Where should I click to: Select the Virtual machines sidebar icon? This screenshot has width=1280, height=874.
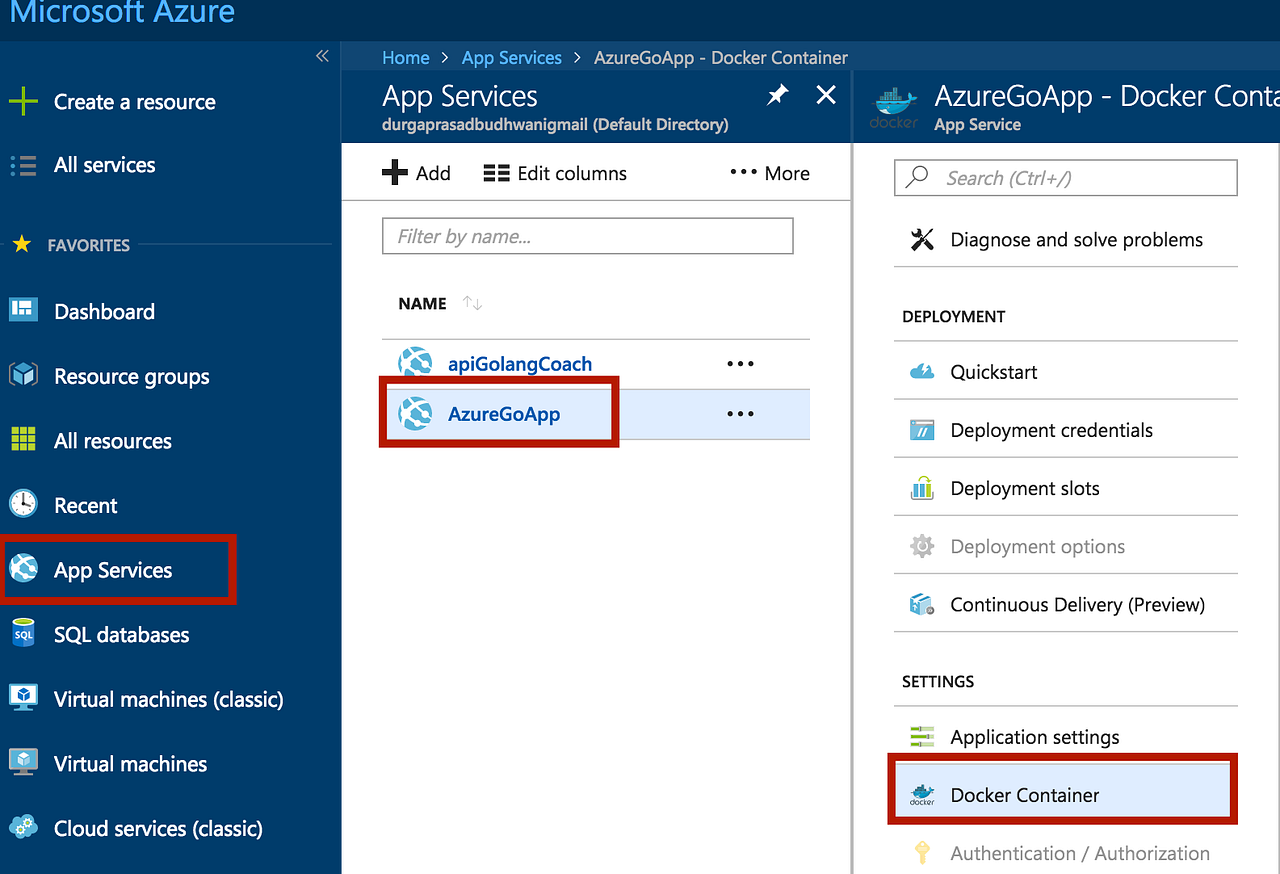click(22, 763)
